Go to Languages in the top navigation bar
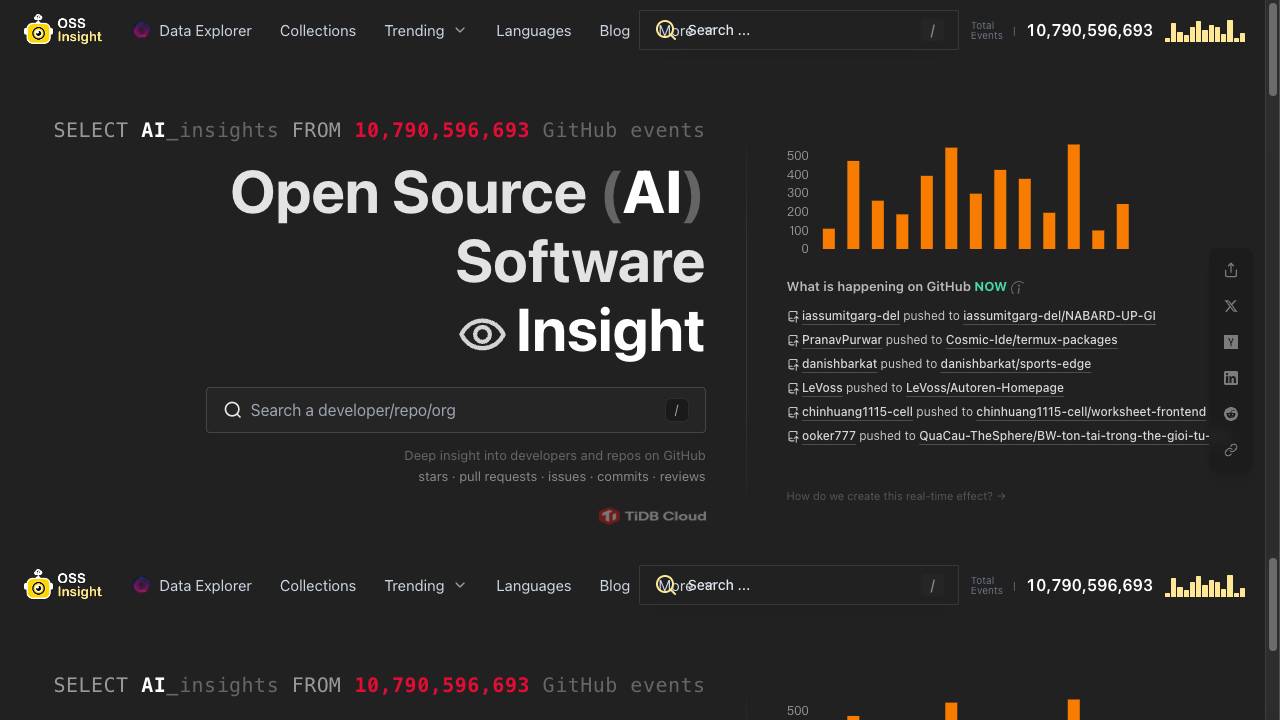Viewport: 1280px width, 720px height. pos(533,30)
